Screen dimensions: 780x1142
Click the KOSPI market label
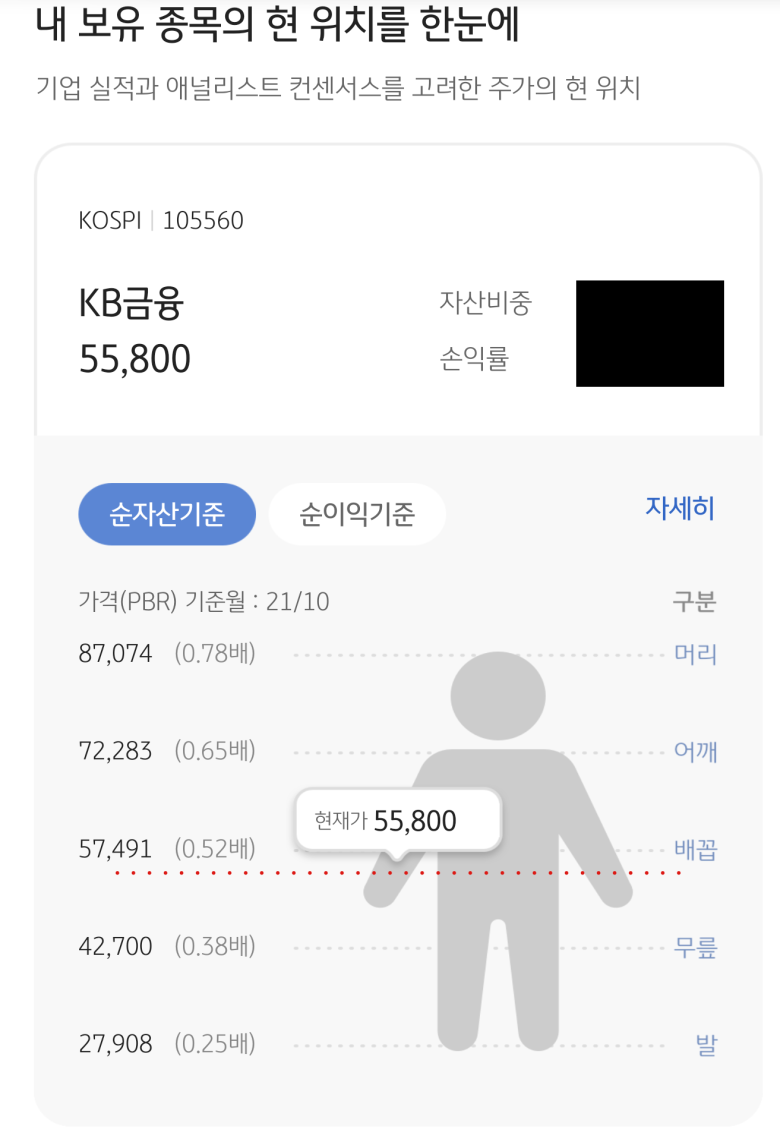[110, 220]
